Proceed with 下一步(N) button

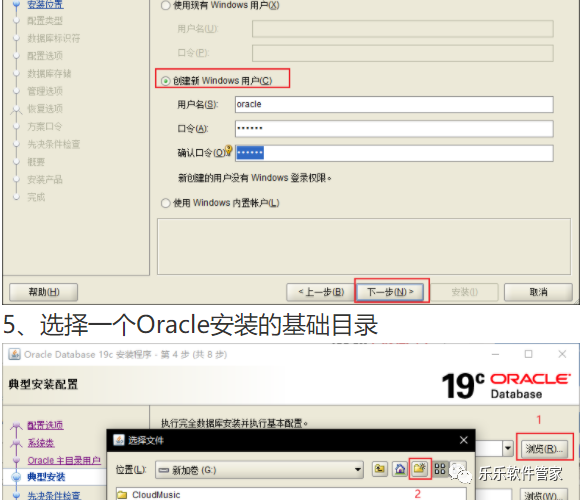(x=390, y=292)
